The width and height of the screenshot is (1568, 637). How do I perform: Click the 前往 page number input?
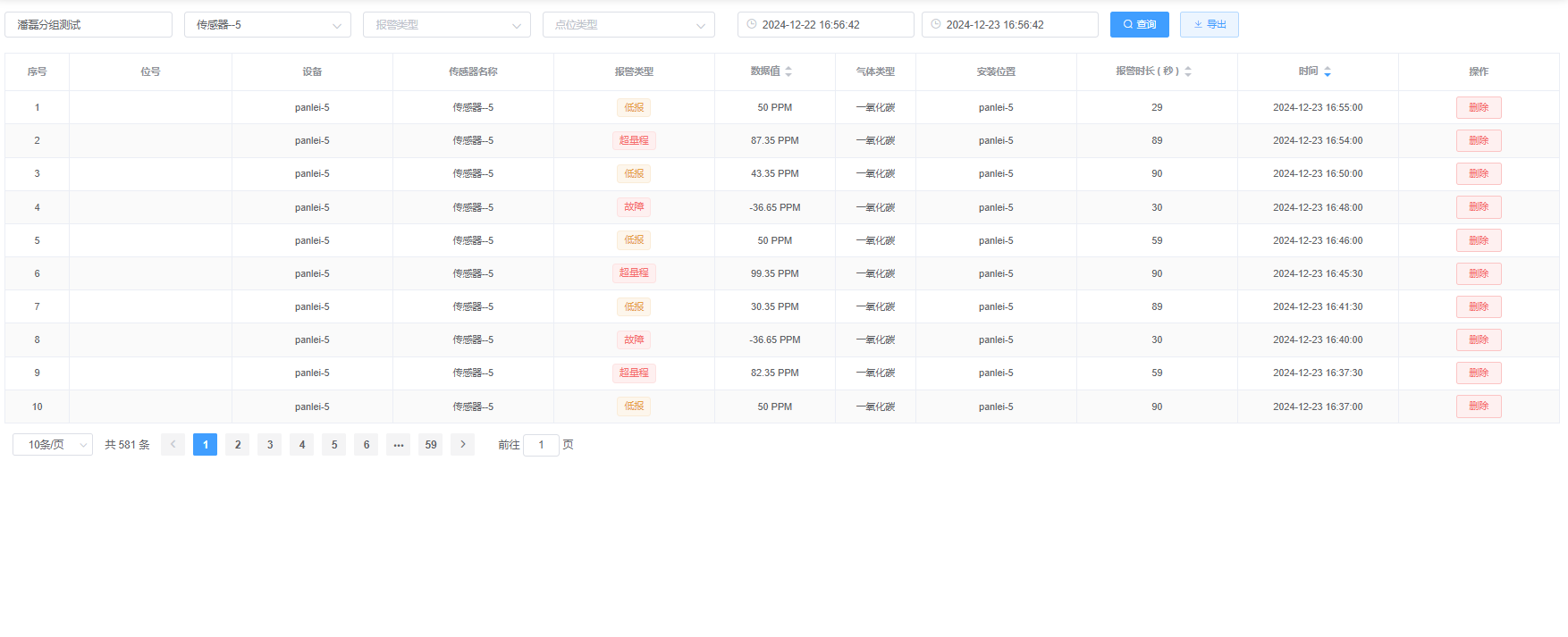click(x=541, y=445)
